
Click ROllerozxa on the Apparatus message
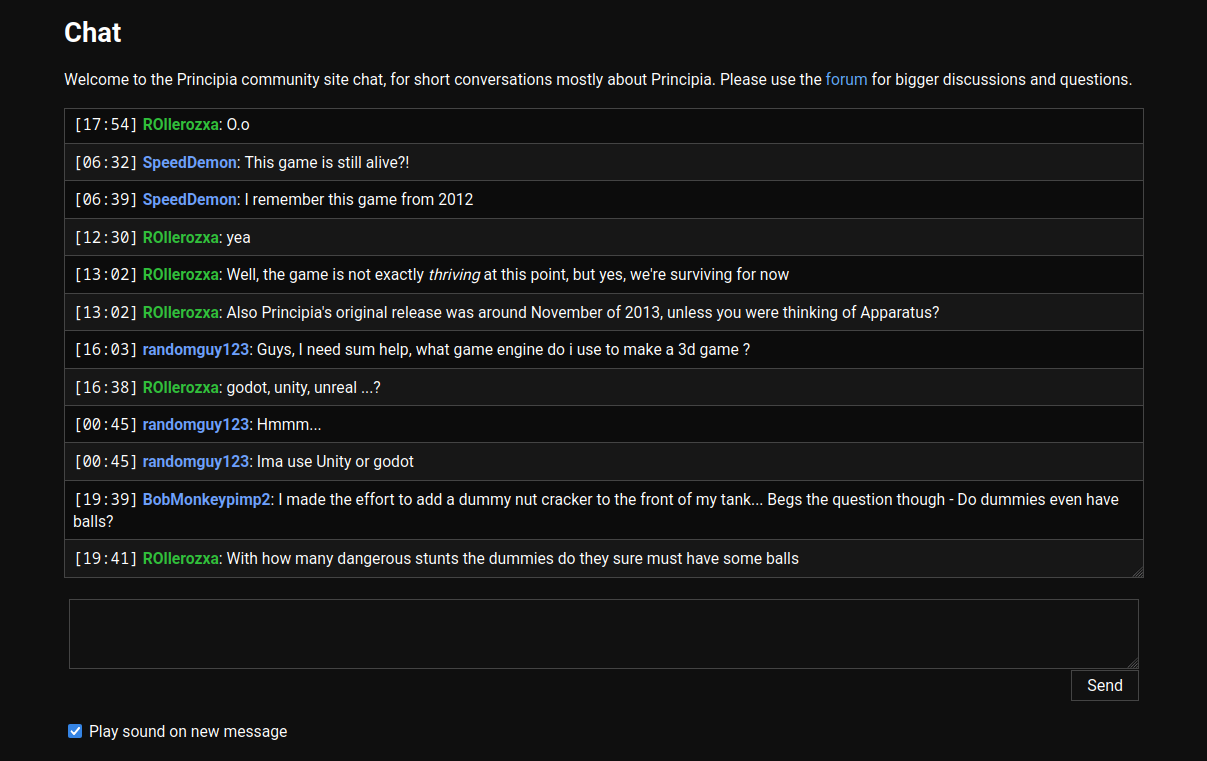tap(181, 312)
